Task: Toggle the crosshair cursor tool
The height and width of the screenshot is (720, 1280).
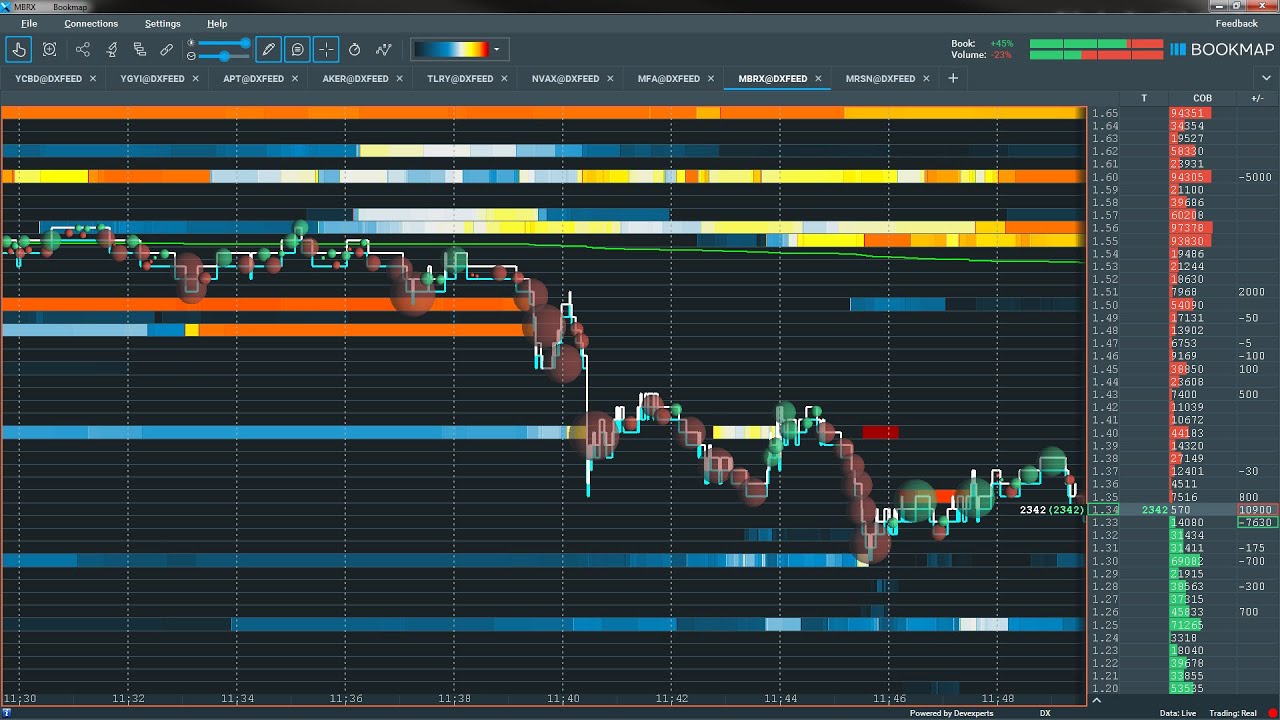Action: [x=326, y=49]
